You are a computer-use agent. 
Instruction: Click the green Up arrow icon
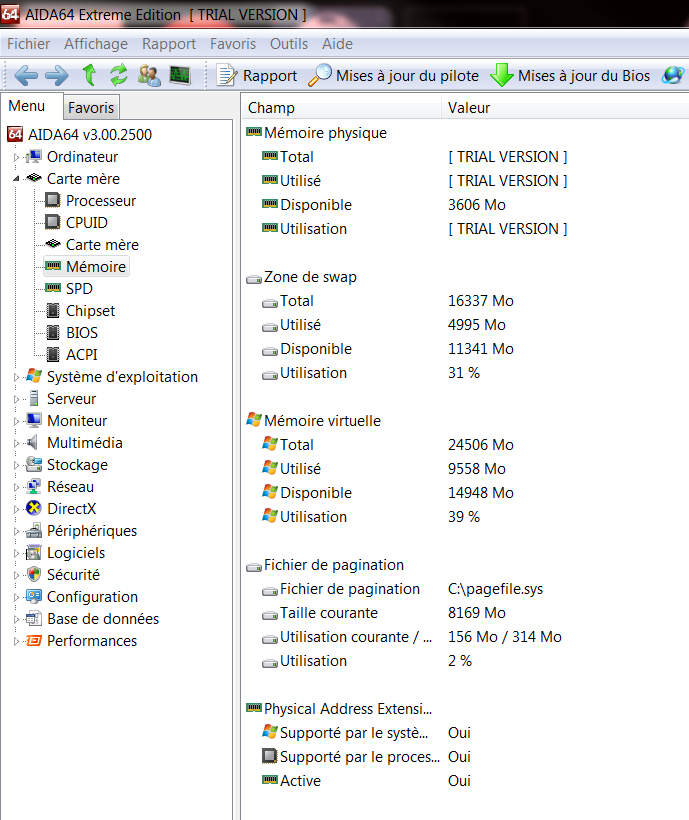pyautogui.click(x=89, y=75)
